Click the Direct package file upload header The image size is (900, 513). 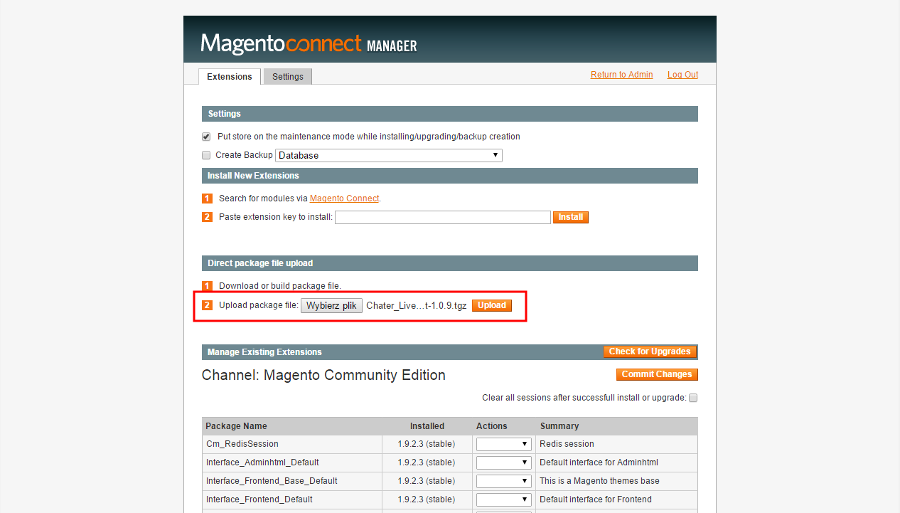point(449,263)
